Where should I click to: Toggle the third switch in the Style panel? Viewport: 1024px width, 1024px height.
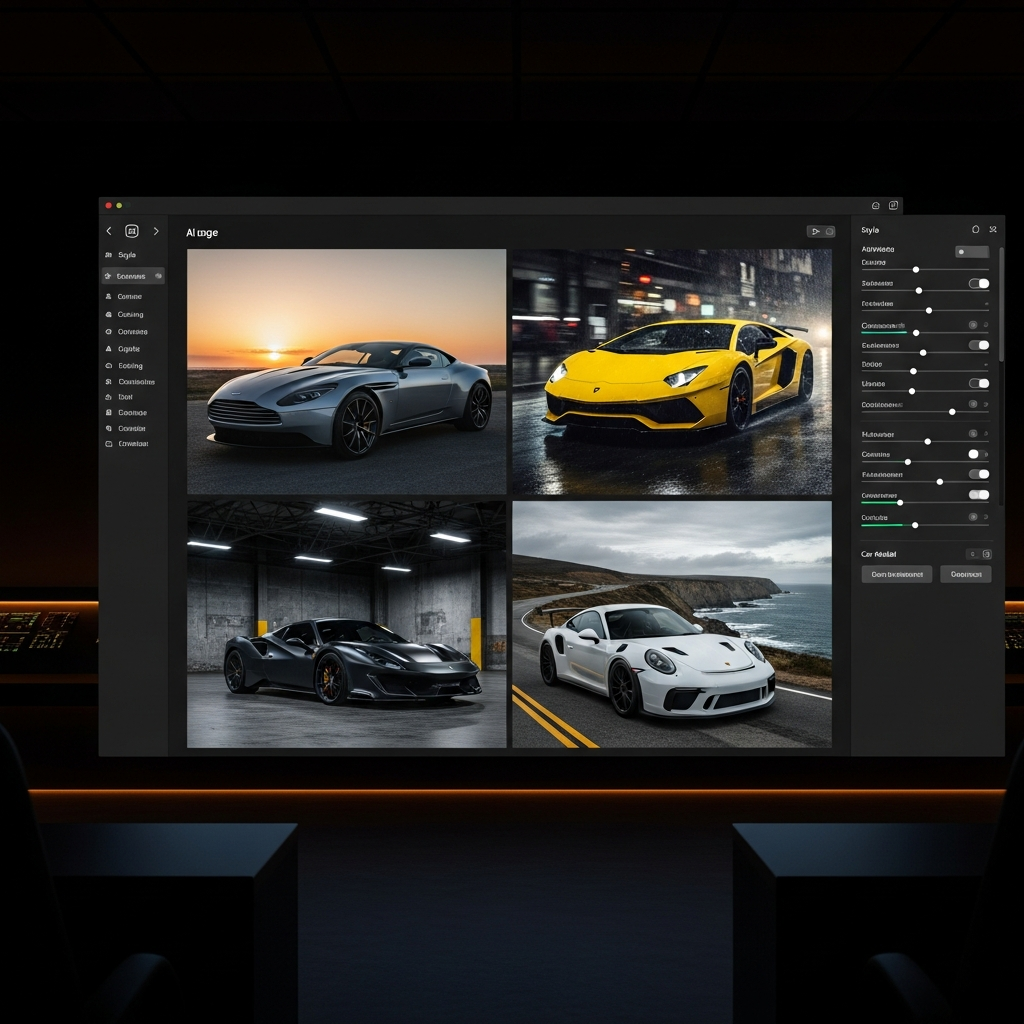click(979, 383)
